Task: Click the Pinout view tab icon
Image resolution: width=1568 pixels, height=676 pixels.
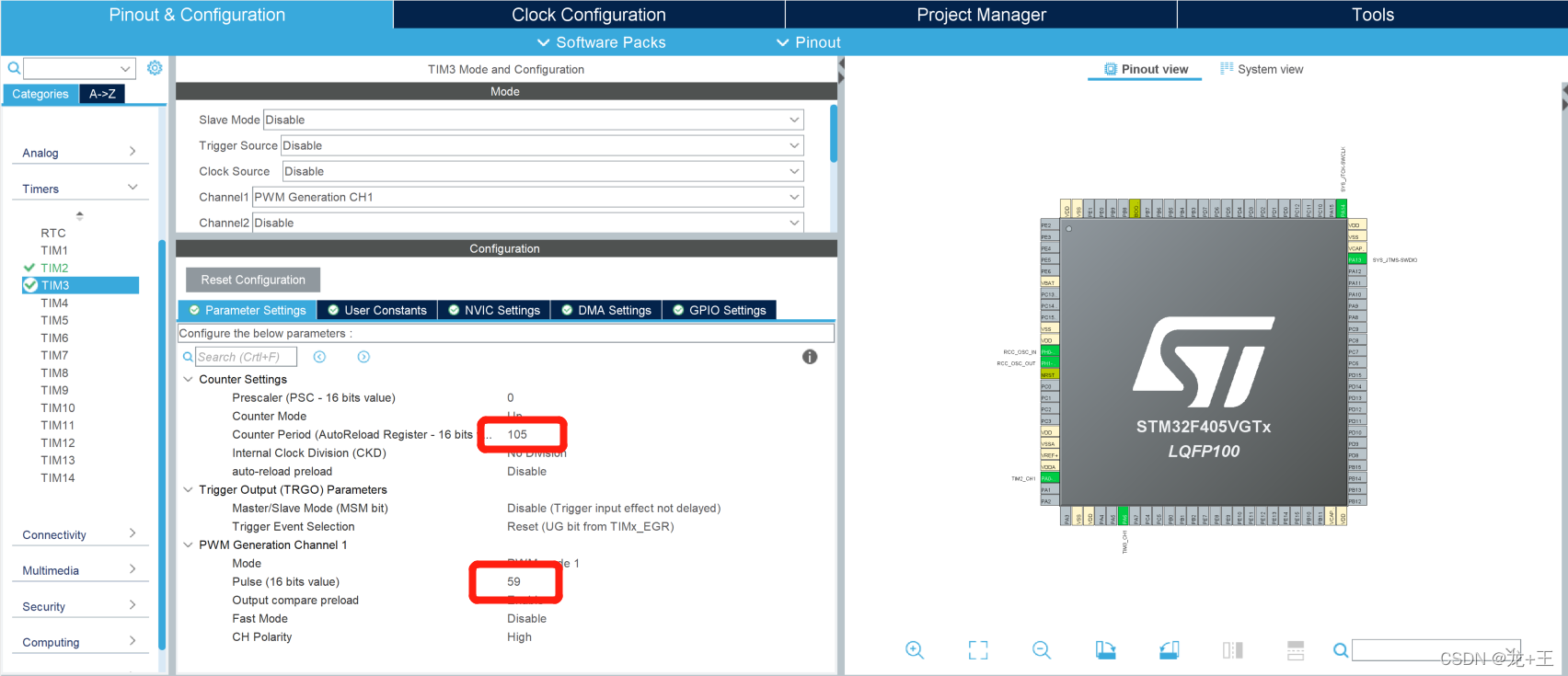Action: (x=1111, y=69)
